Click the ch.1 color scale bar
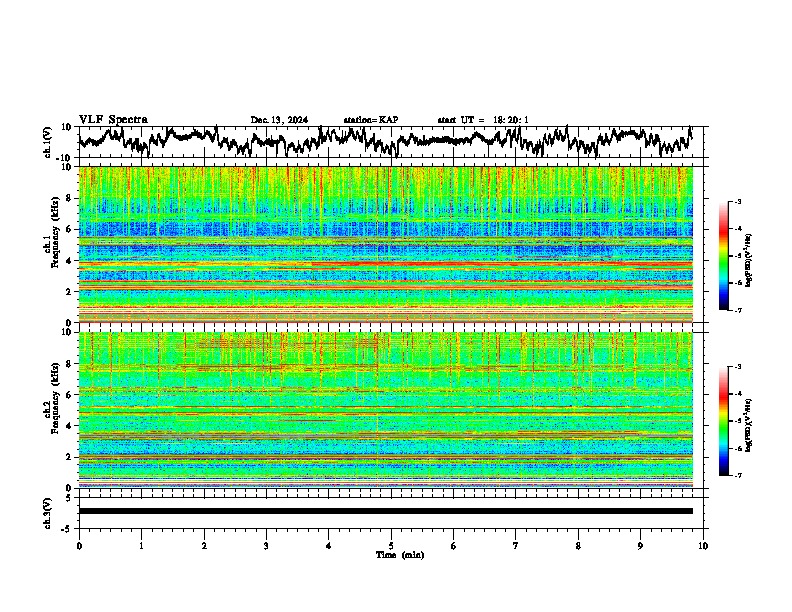This screenshot has width=792, height=612. pos(724,256)
